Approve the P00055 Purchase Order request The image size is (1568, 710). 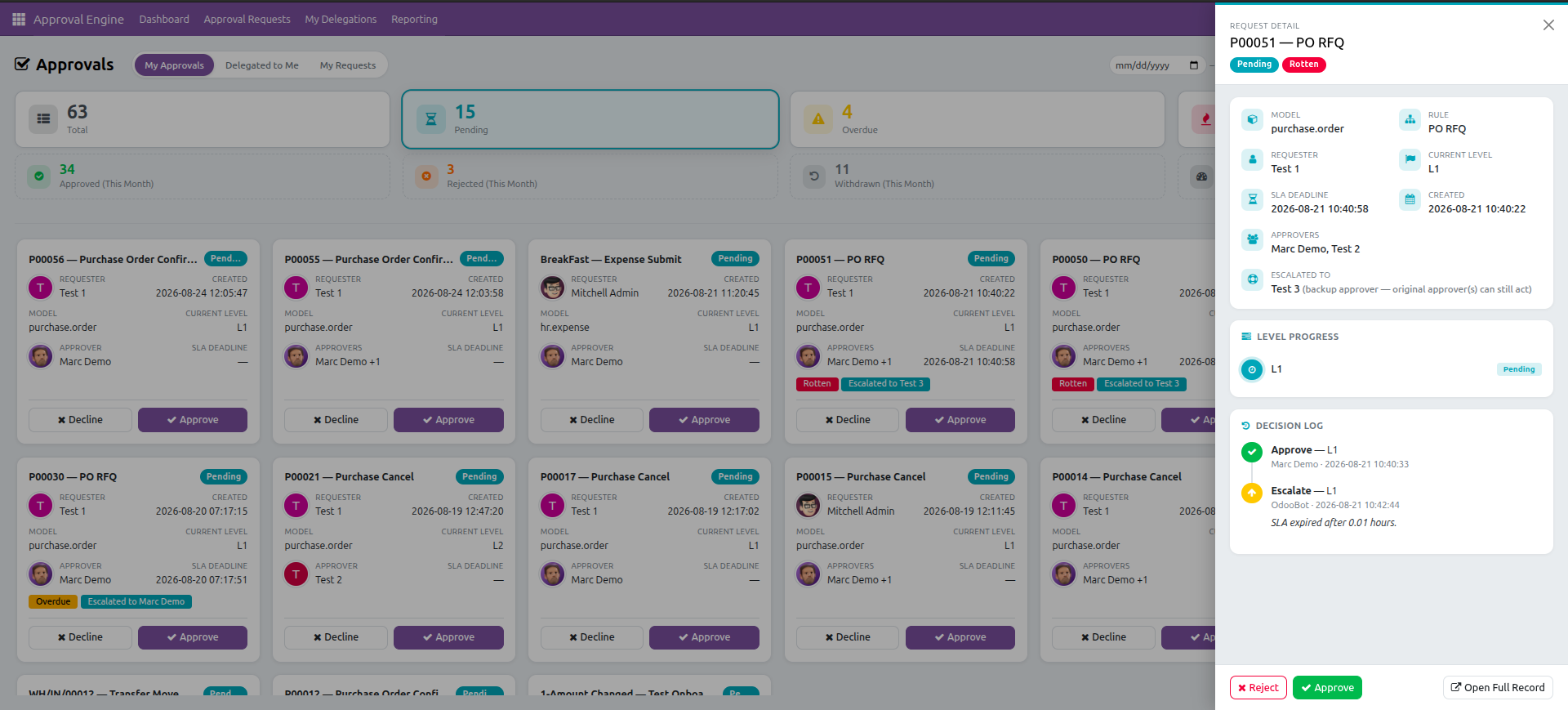(448, 420)
